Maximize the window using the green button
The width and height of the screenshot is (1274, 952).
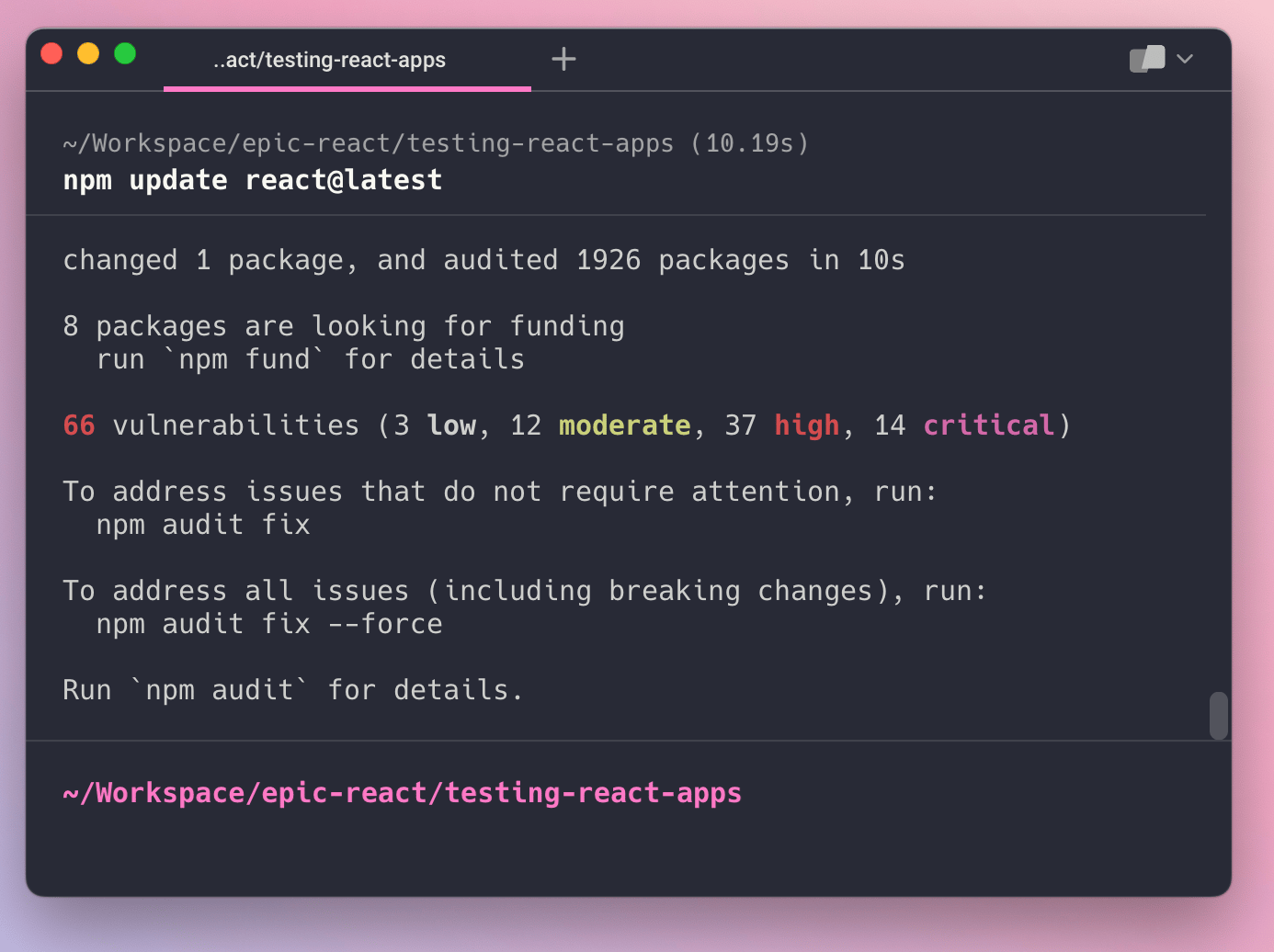coord(125,54)
